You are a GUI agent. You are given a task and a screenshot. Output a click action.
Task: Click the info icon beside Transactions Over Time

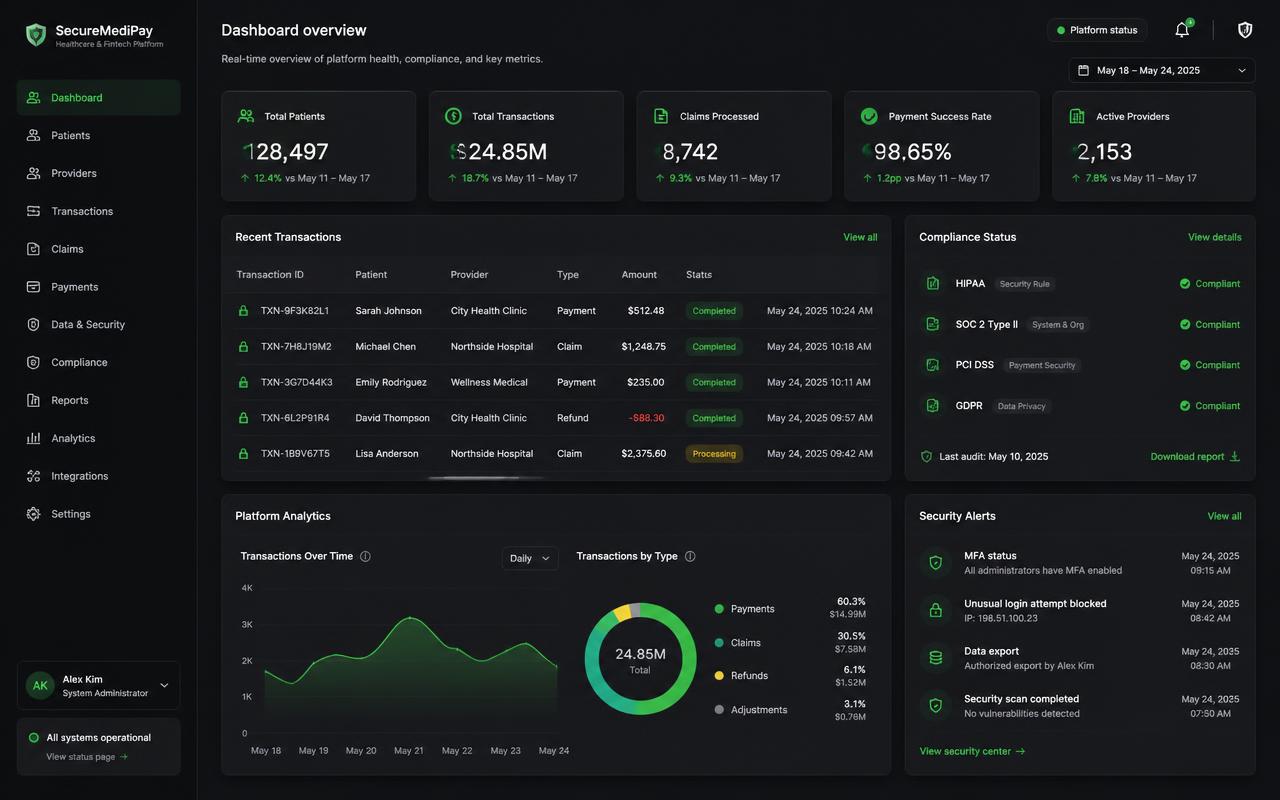365,556
